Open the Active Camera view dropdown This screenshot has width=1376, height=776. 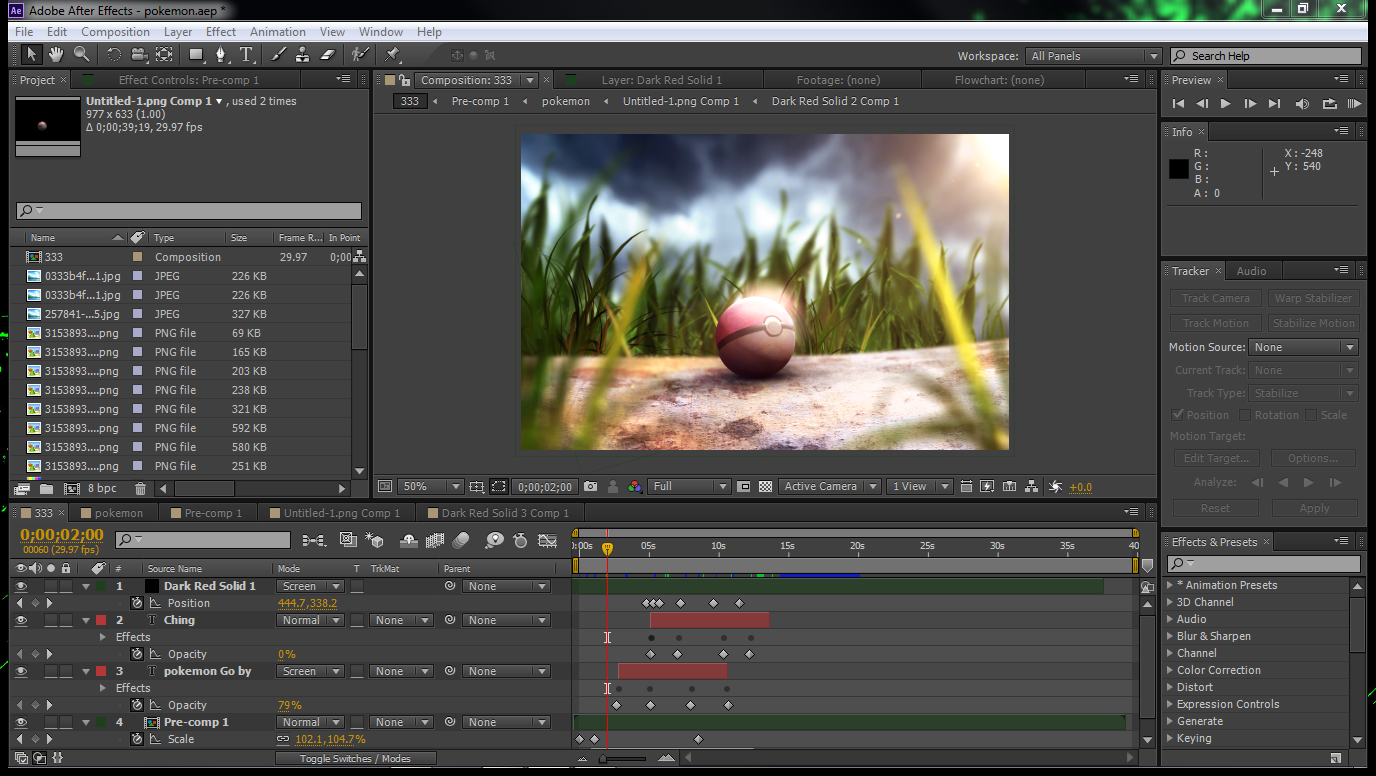point(830,487)
